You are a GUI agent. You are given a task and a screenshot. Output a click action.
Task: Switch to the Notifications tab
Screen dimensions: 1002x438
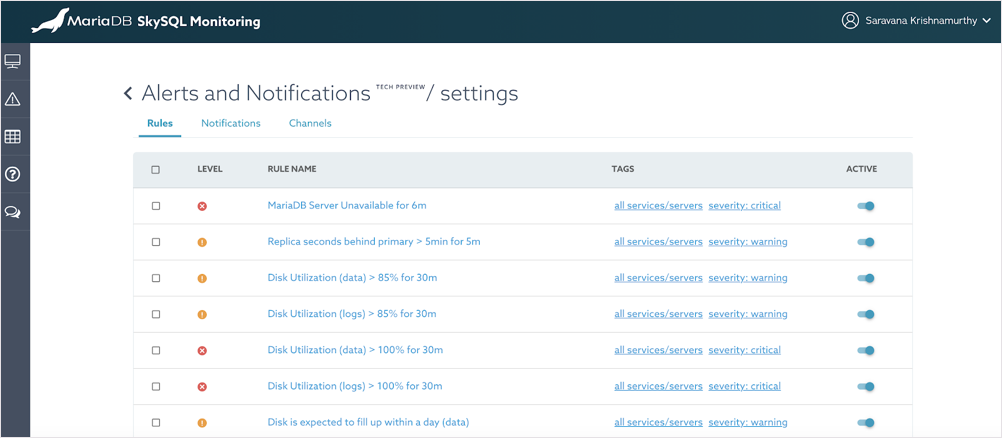pos(230,124)
